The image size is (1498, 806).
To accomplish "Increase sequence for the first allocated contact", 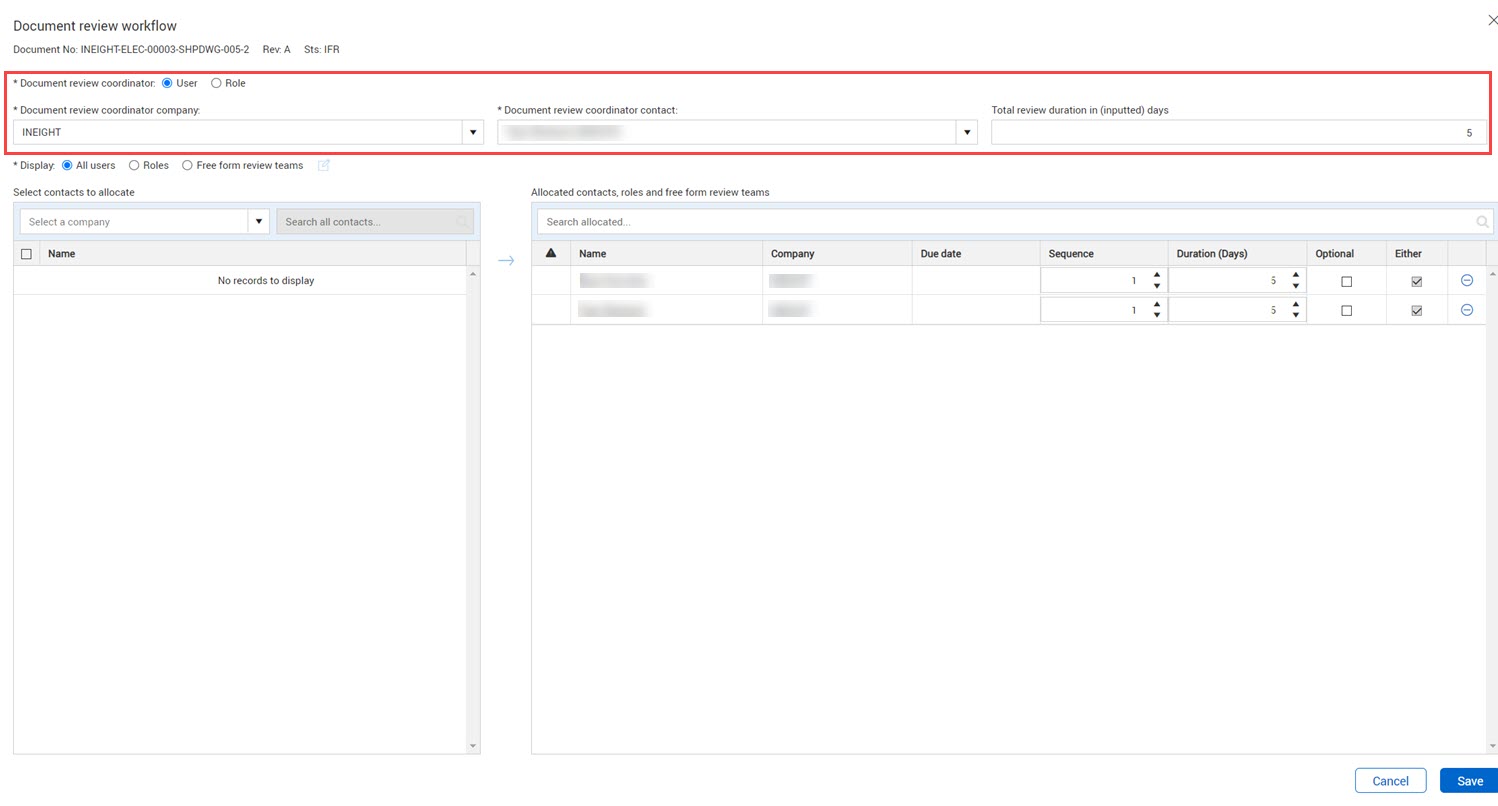I will click(1157, 275).
